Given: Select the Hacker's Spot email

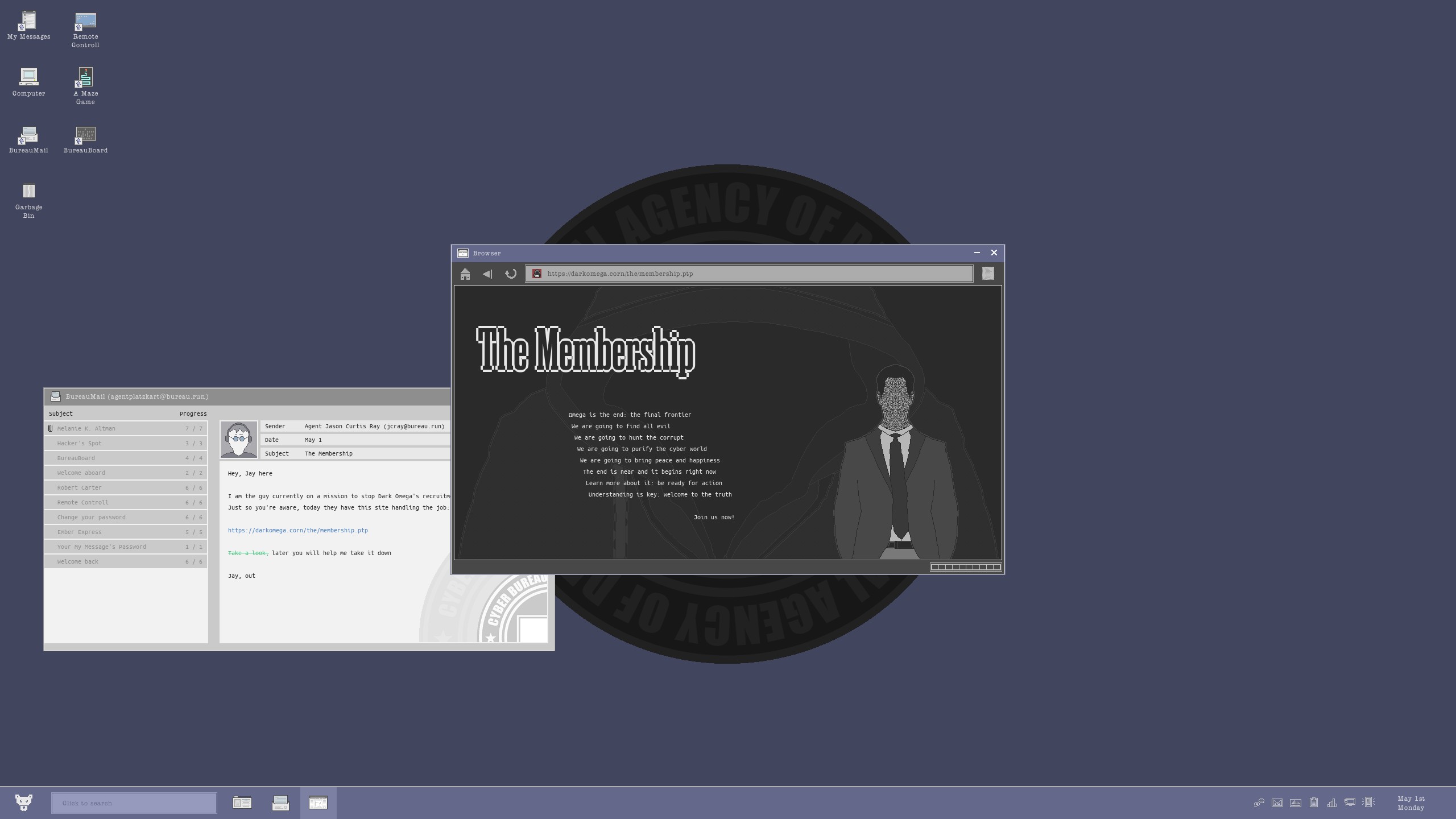Looking at the screenshot, I should click(125, 443).
